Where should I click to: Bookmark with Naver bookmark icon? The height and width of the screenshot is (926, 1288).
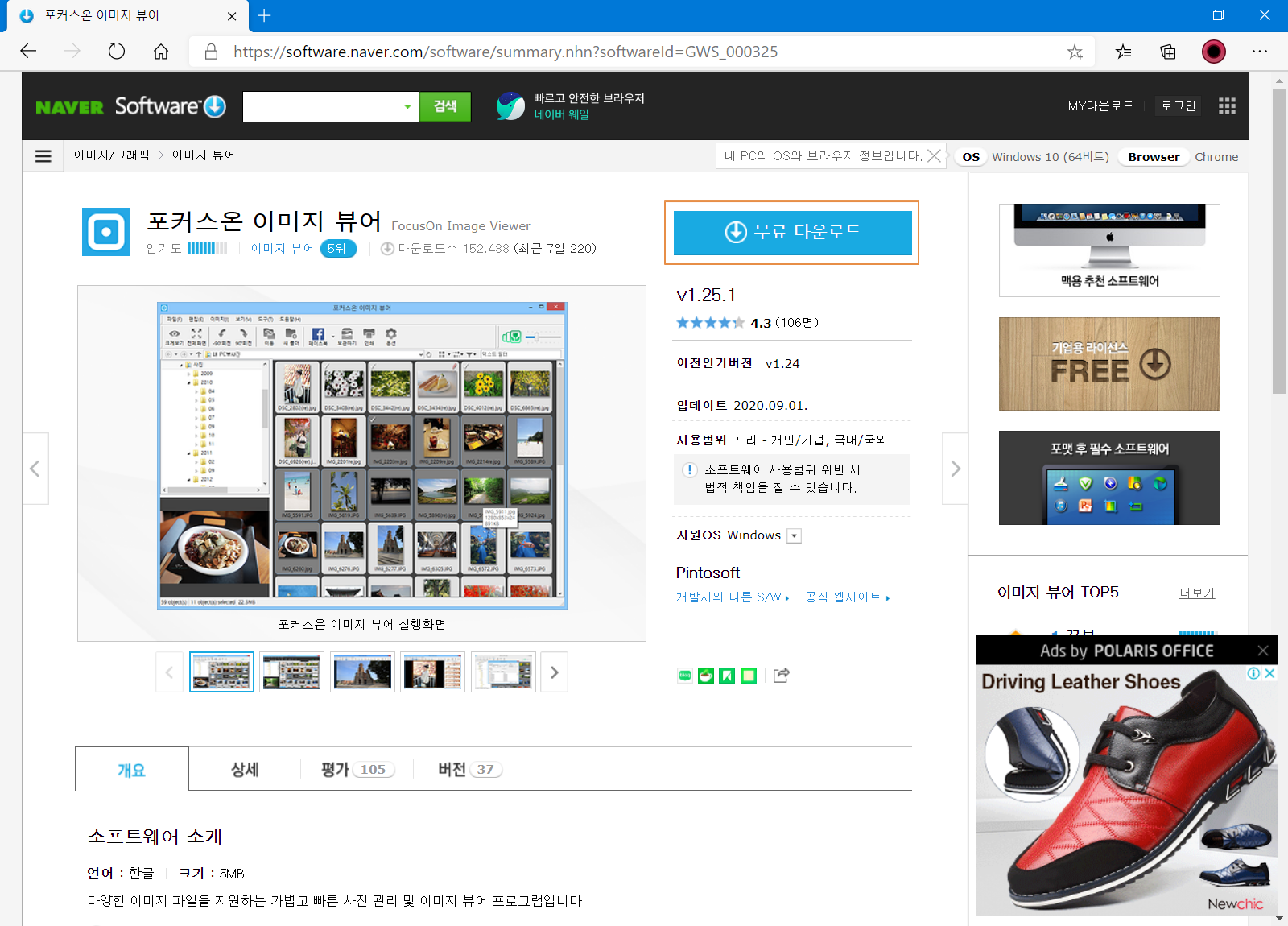click(x=727, y=676)
